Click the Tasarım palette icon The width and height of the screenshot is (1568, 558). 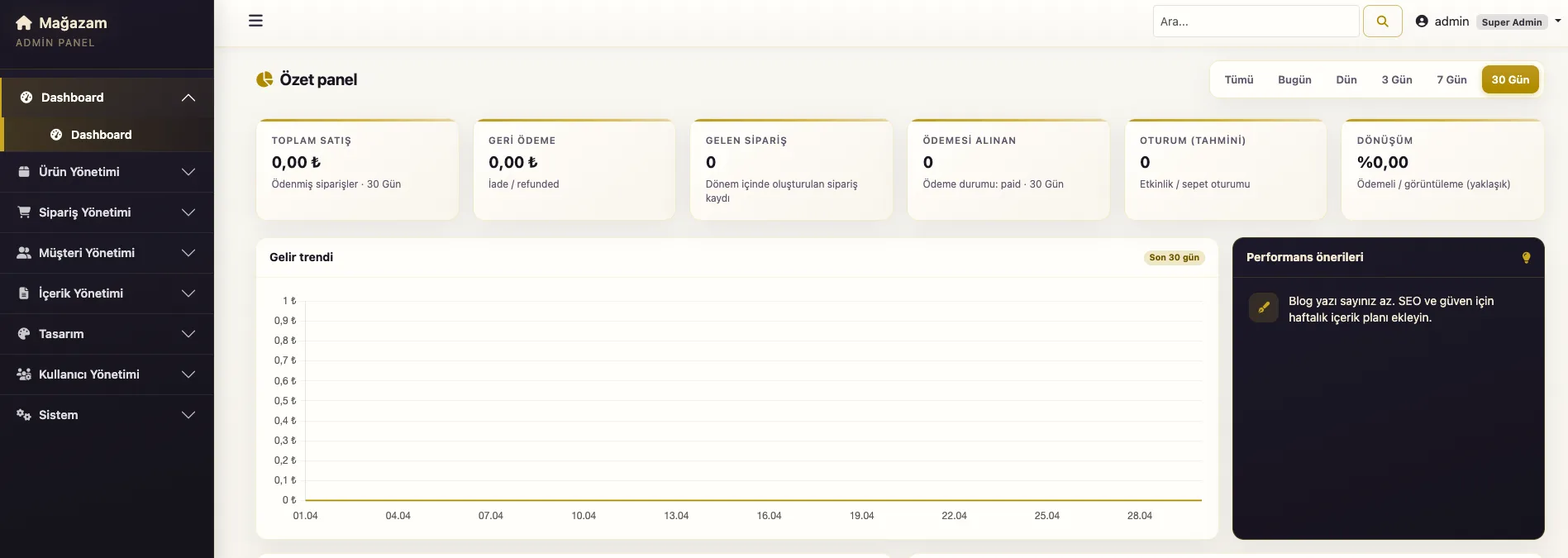pos(24,334)
